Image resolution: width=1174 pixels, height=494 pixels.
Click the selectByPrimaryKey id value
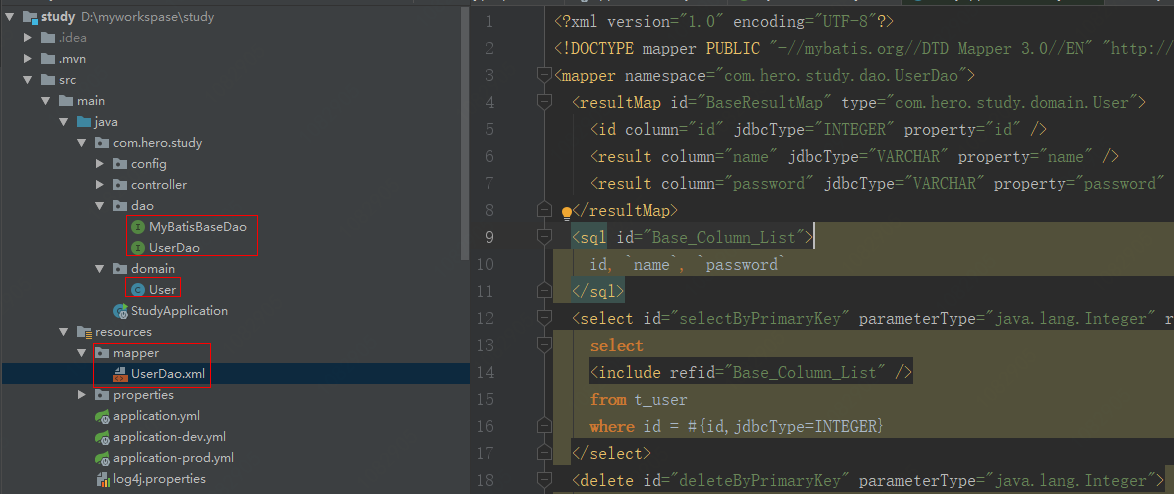coord(761,320)
